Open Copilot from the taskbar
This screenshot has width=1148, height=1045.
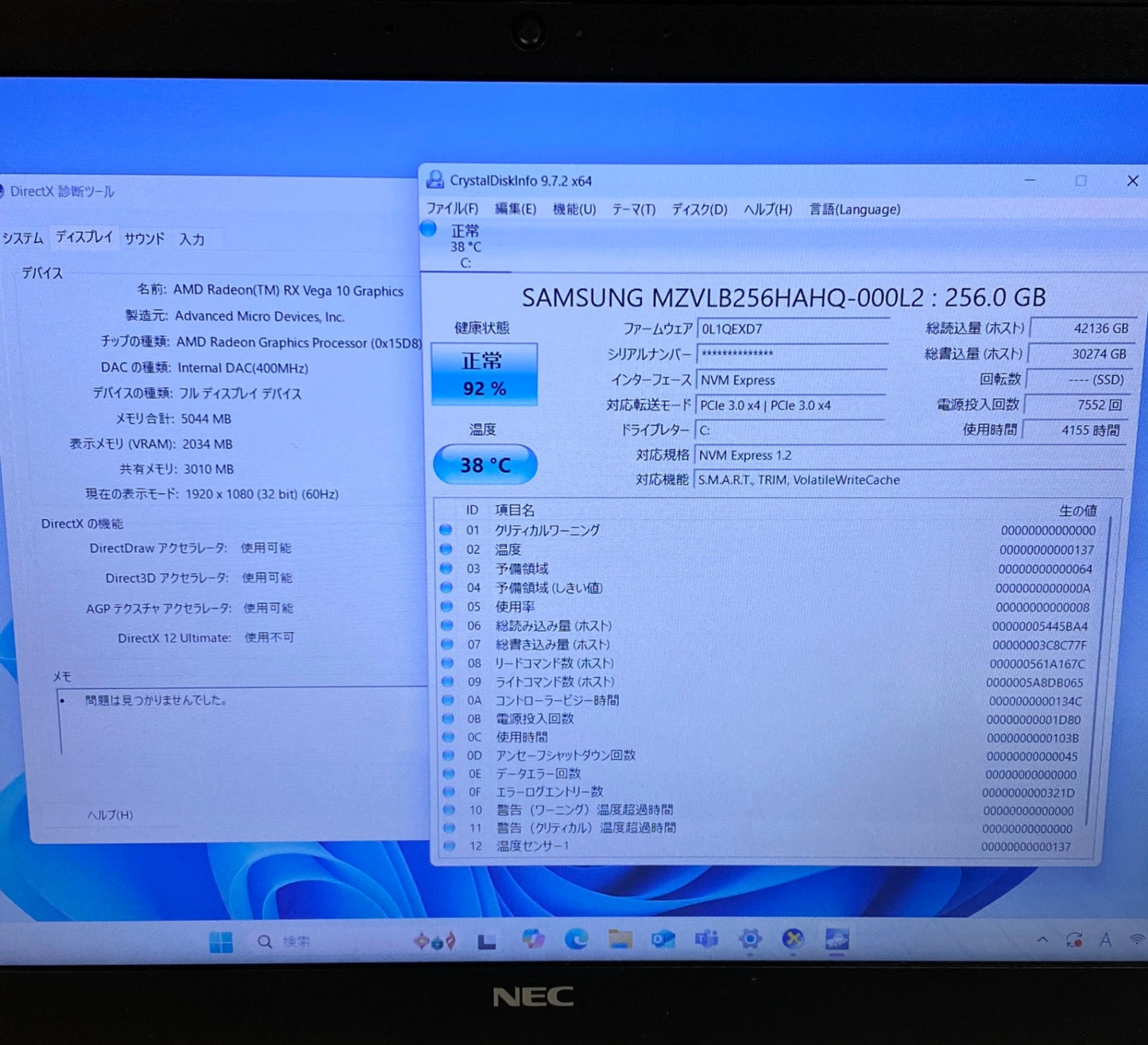532,941
